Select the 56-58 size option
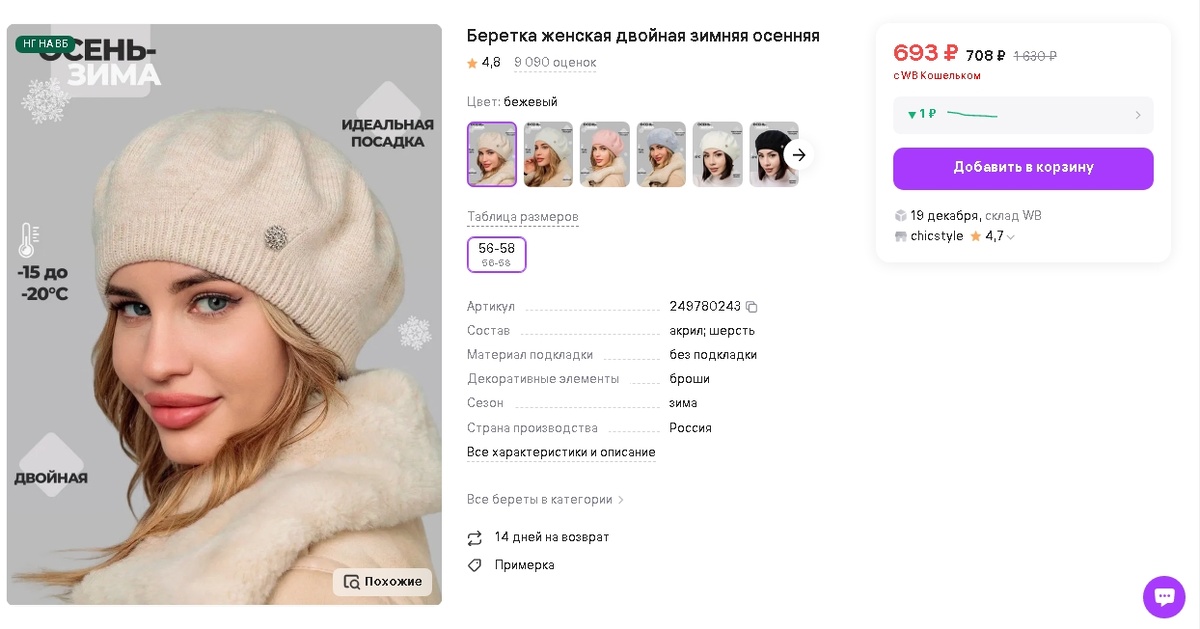This screenshot has width=1200, height=629. pos(496,254)
